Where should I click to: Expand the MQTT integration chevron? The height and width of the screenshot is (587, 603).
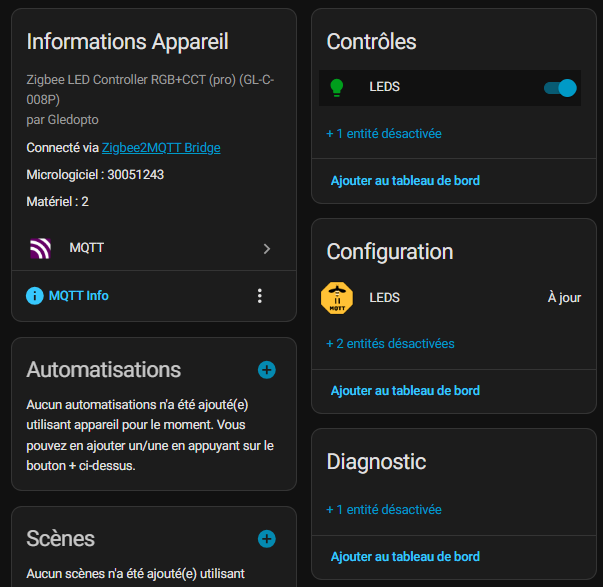(267, 248)
